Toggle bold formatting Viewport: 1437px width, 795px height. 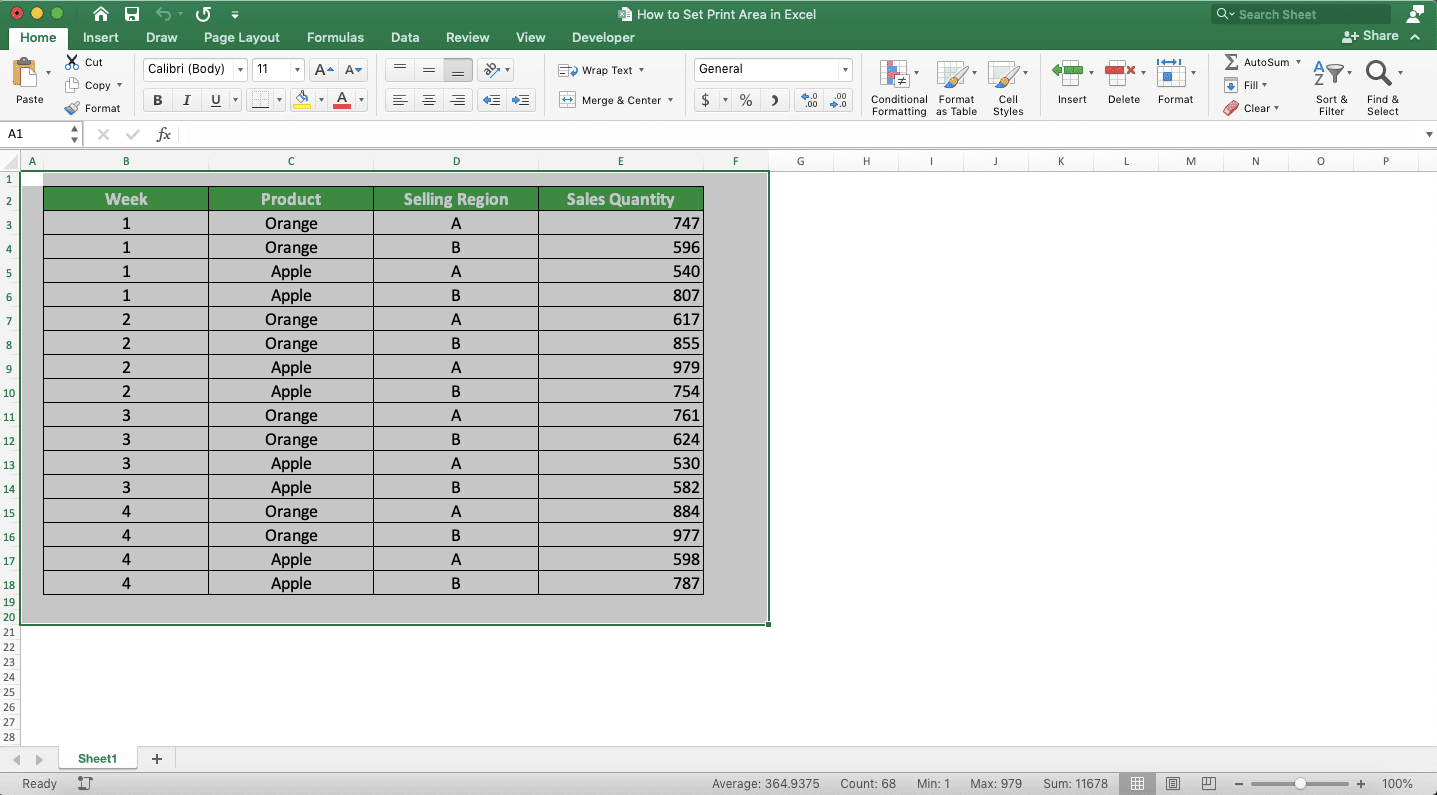tap(157, 100)
